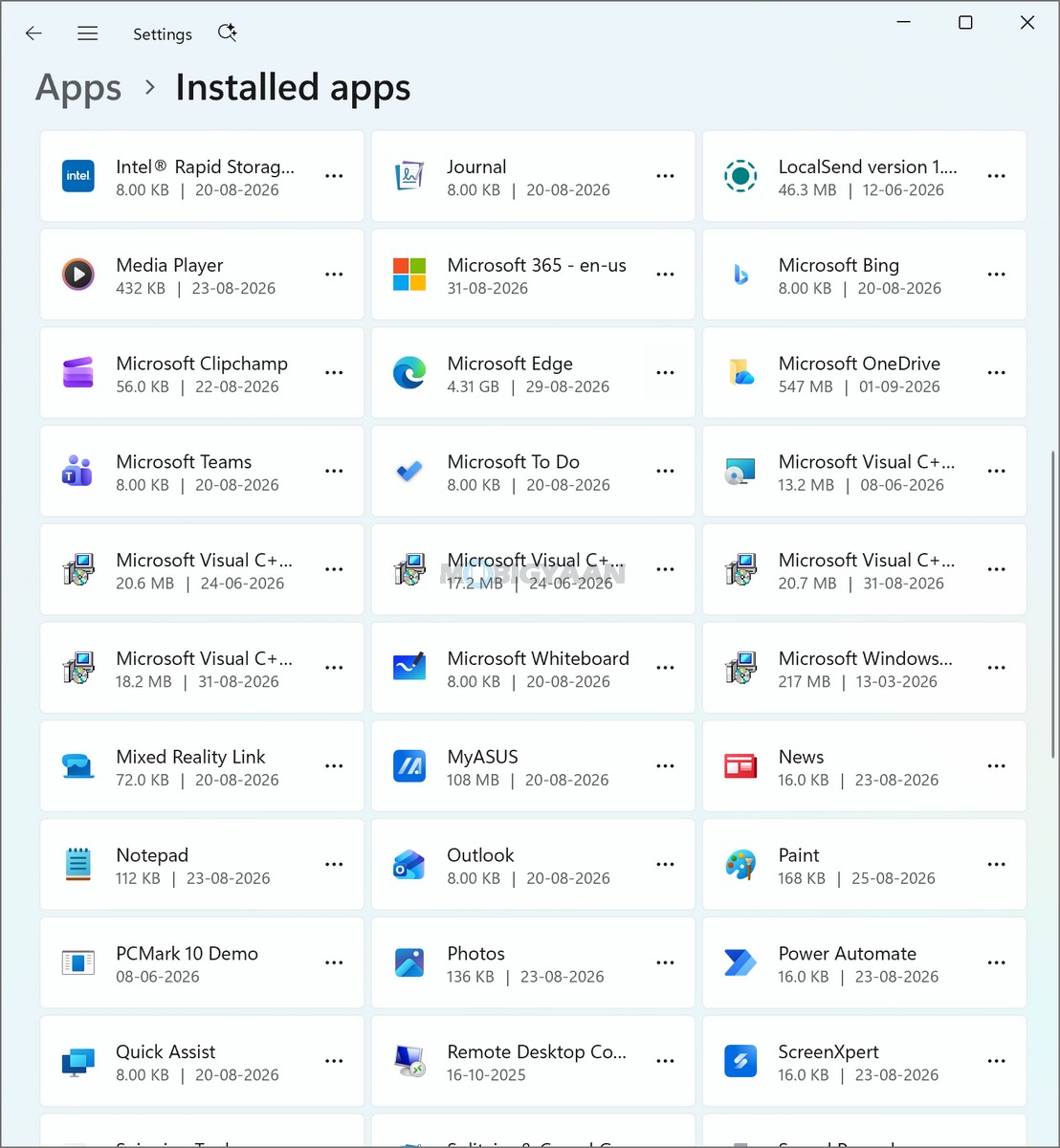Open more options for Microsoft Edge
This screenshot has height=1148, width=1060.
(665, 373)
